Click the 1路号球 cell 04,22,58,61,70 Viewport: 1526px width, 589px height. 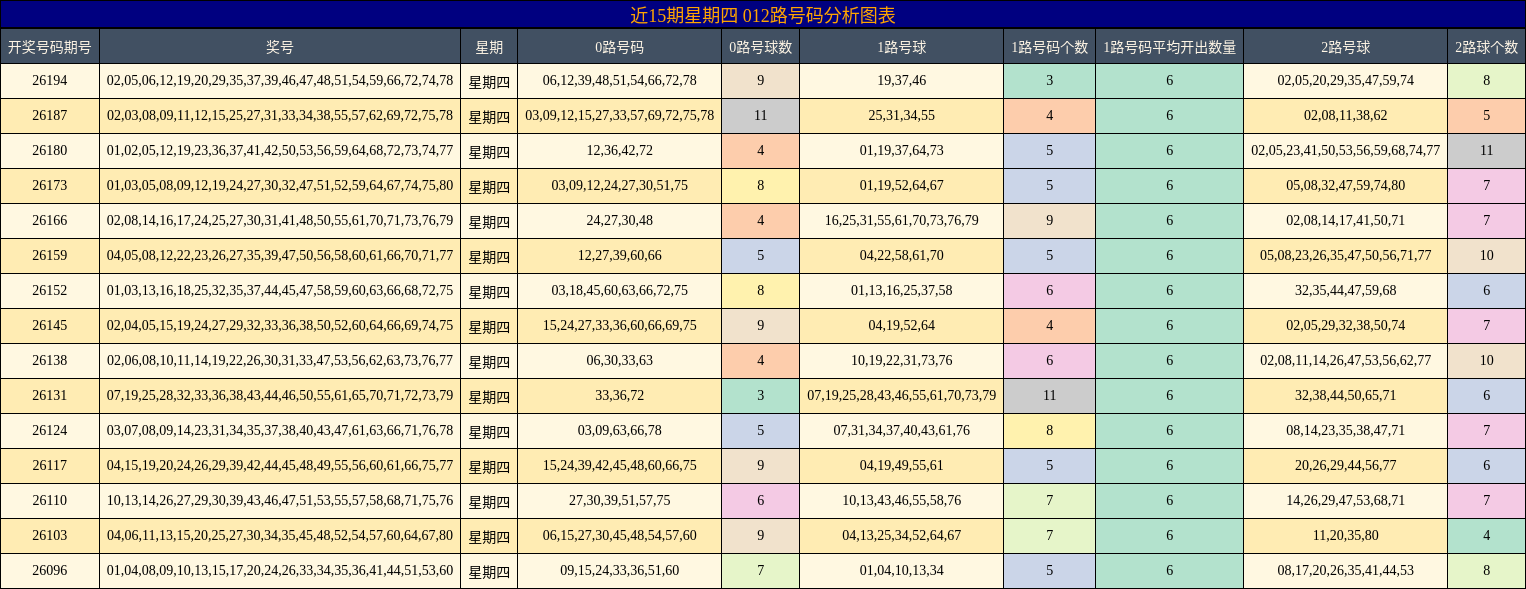click(x=901, y=256)
